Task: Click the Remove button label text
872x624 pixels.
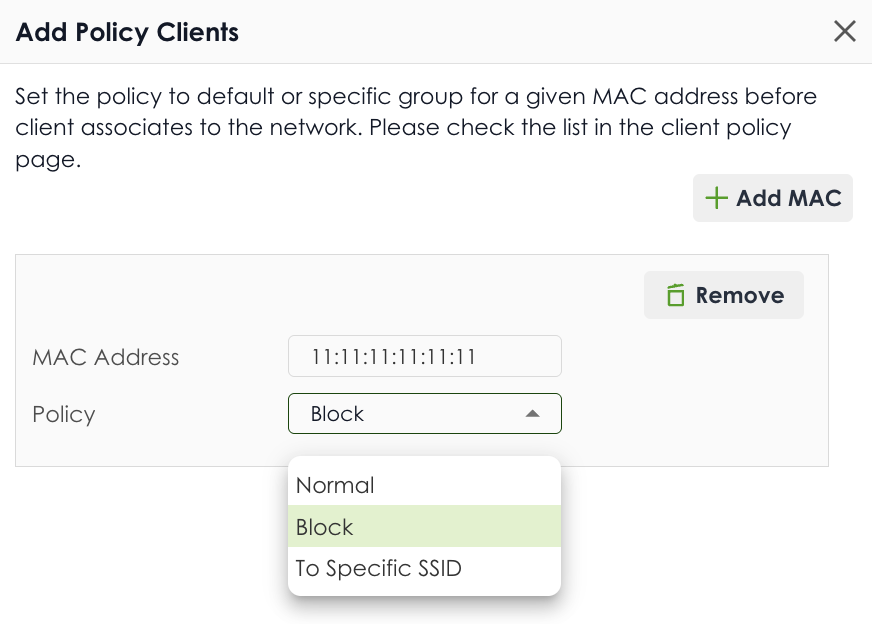Action: [740, 295]
